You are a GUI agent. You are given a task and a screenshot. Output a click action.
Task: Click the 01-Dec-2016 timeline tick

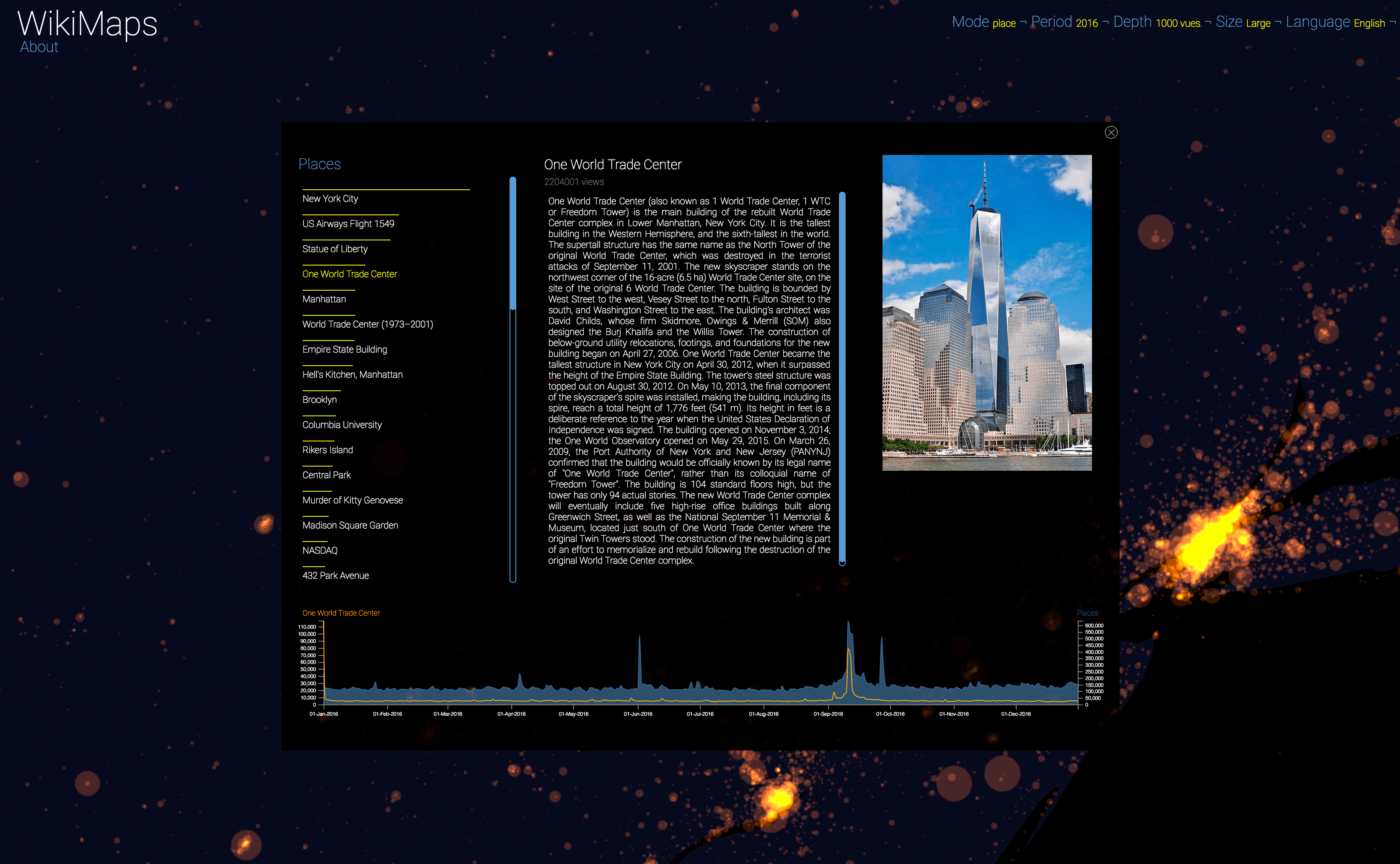point(1016,714)
